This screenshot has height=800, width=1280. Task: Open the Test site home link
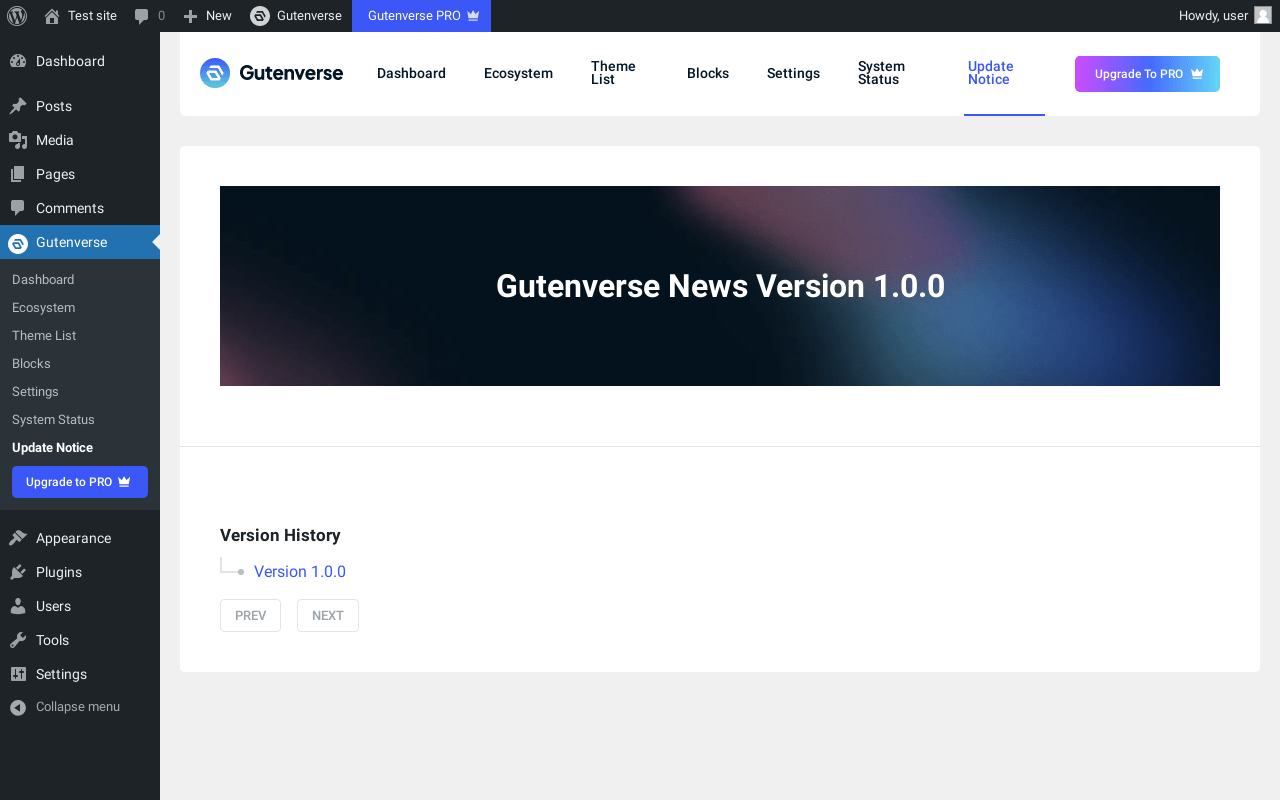tap(80, 16)
